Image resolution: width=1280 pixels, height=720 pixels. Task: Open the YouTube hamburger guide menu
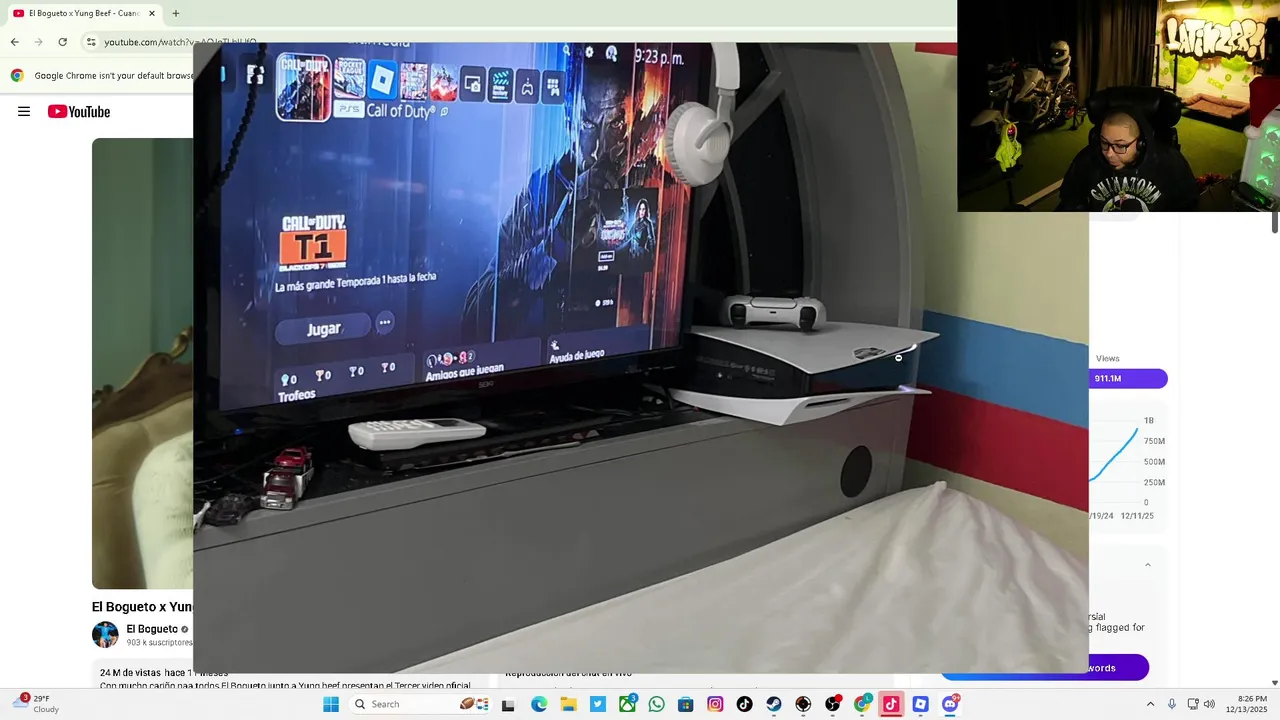24,112
